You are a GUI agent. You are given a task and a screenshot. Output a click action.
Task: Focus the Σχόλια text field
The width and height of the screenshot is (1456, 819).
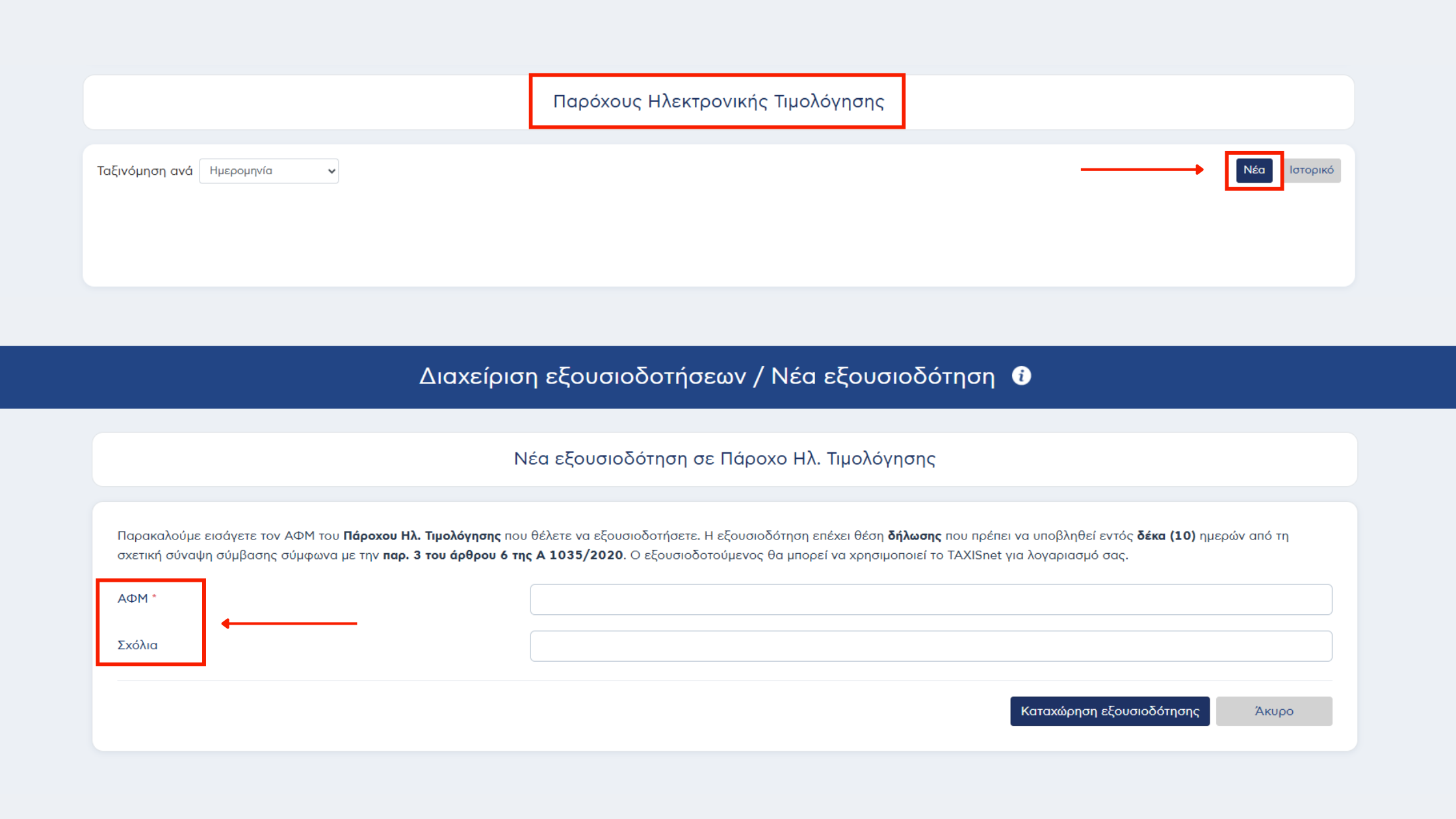point(931,646)
